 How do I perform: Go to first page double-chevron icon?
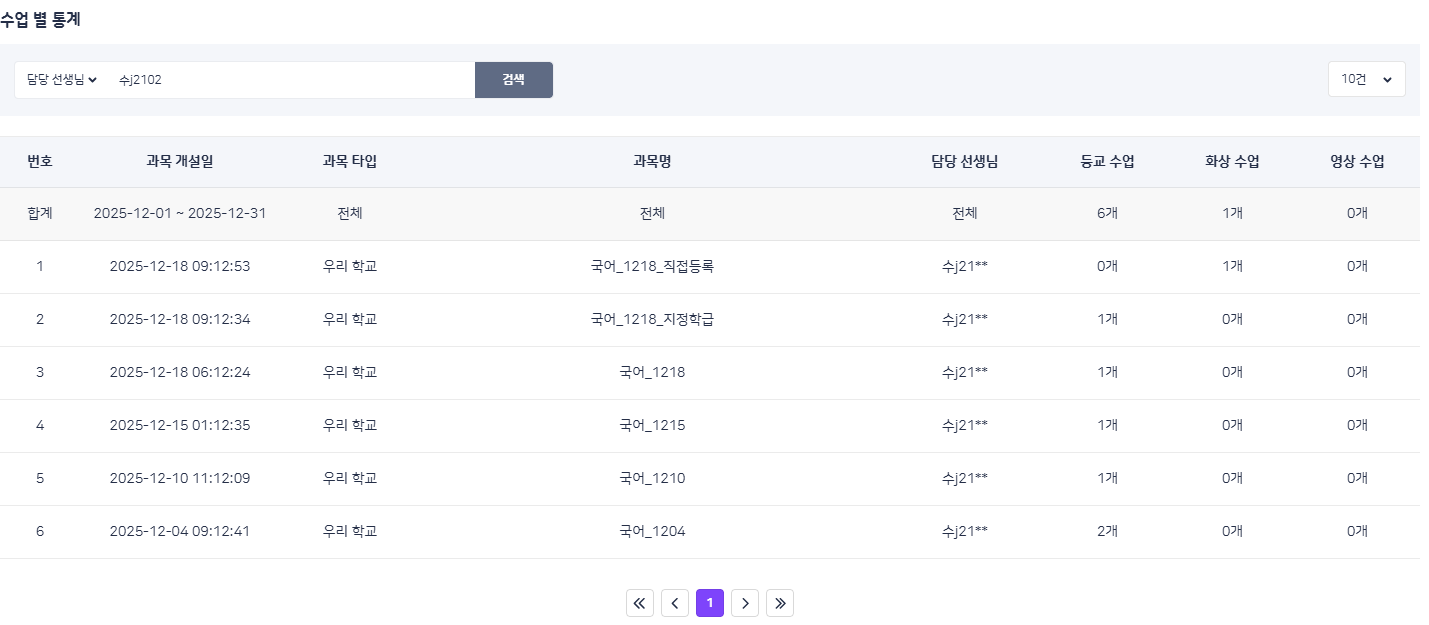[640, 603]
